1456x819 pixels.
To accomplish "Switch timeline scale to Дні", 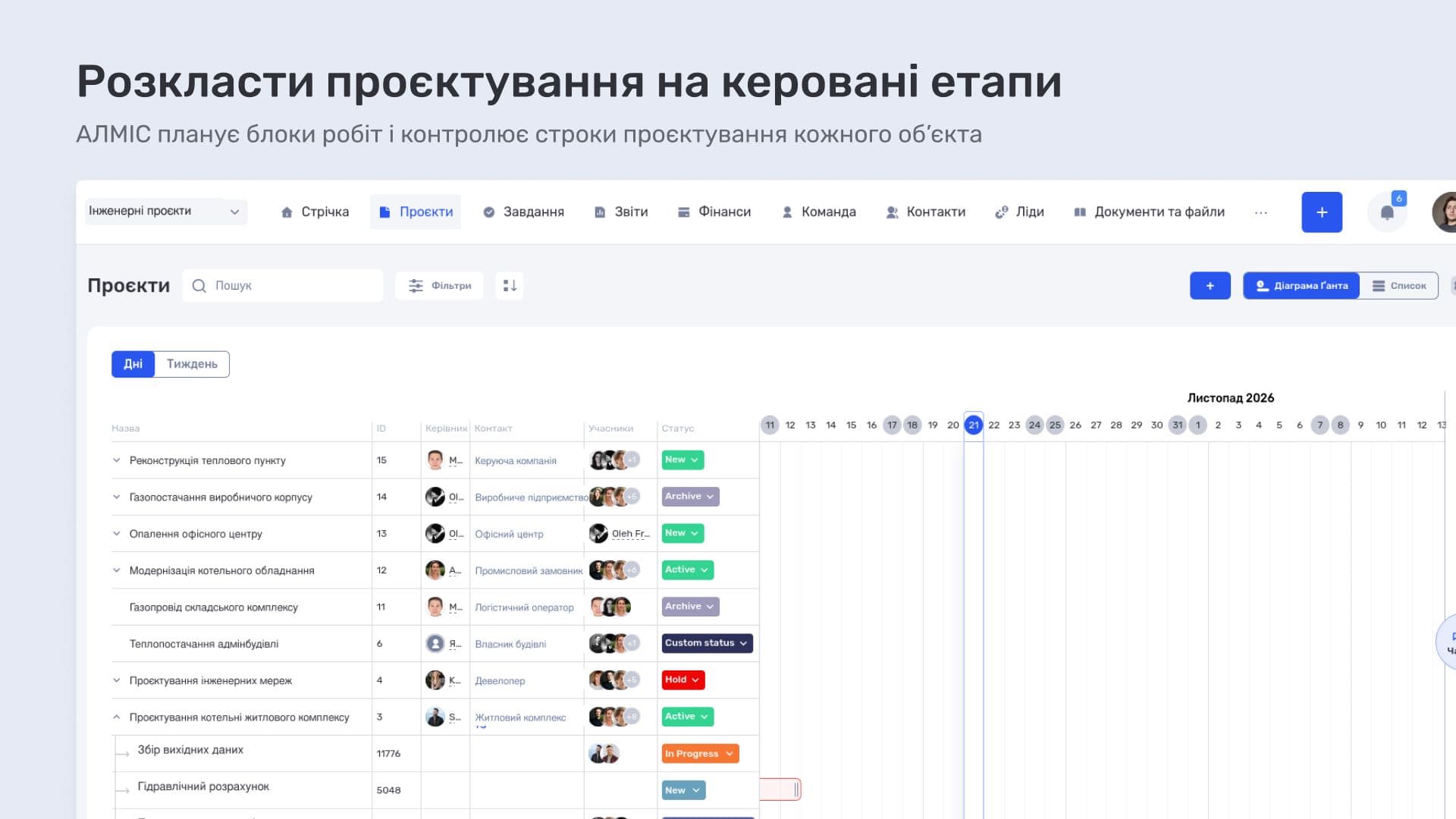I will coord(133,364).
